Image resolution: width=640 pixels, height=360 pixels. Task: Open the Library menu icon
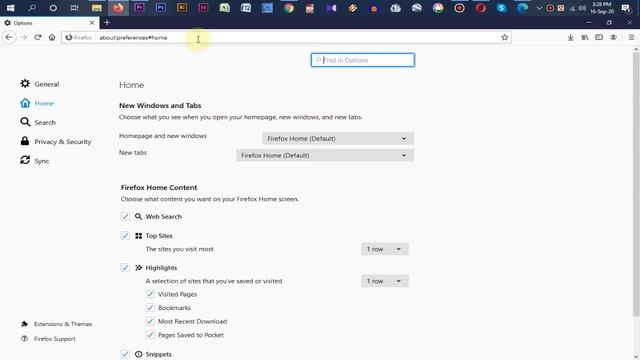pos(585,37)
